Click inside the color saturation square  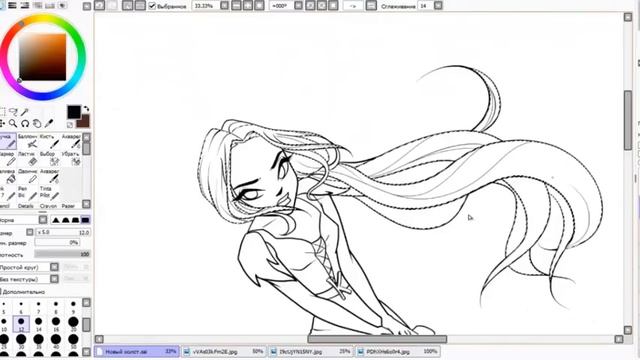(x=42, y=57)
